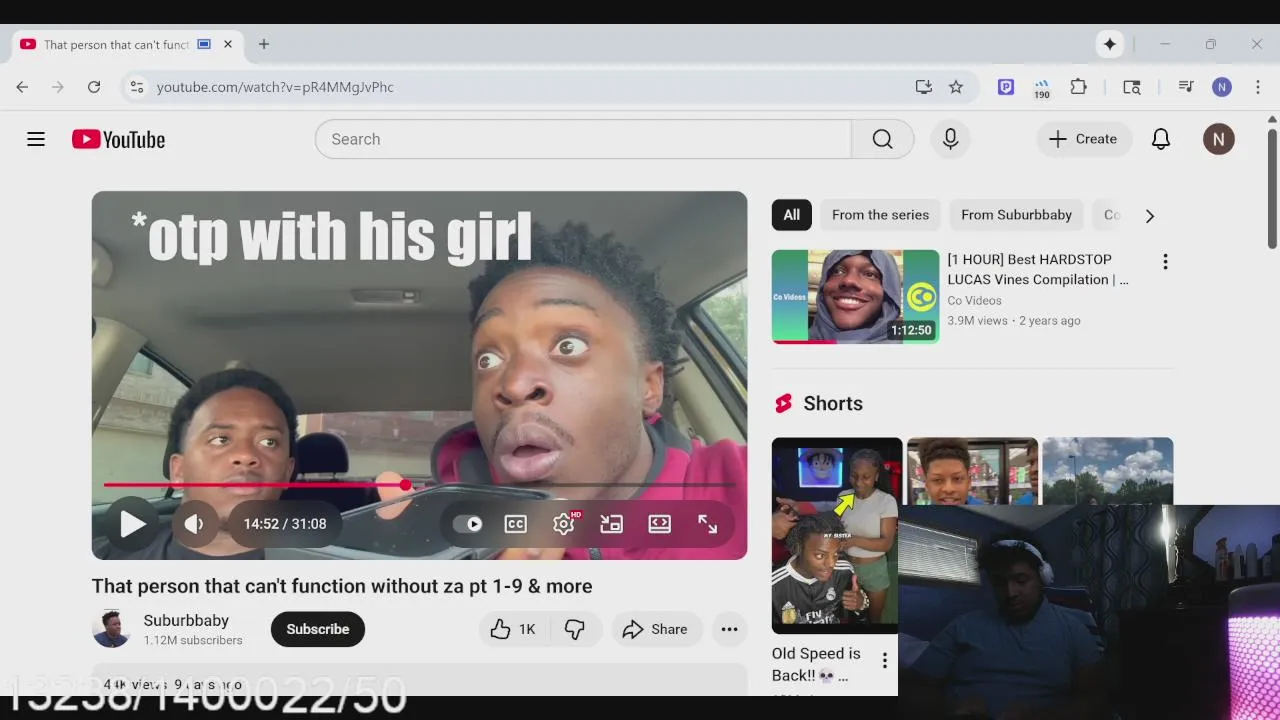Enable theater mode view
The image size is (1280, 720).
[659, 523]
